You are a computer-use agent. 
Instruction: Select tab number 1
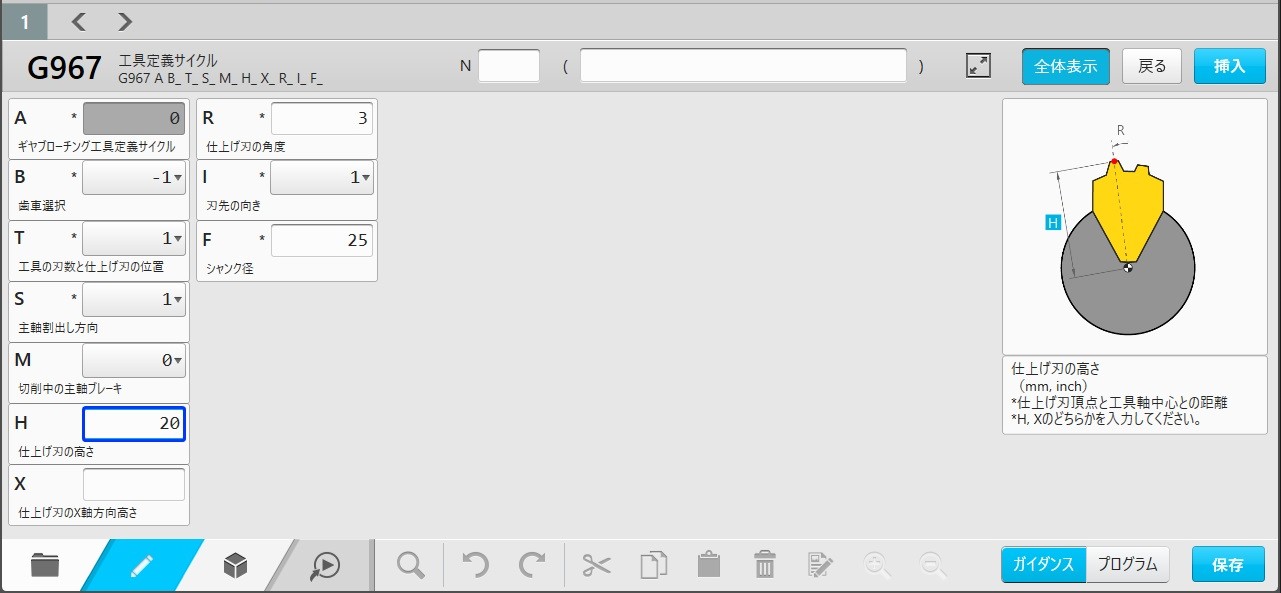pos(23,21)
